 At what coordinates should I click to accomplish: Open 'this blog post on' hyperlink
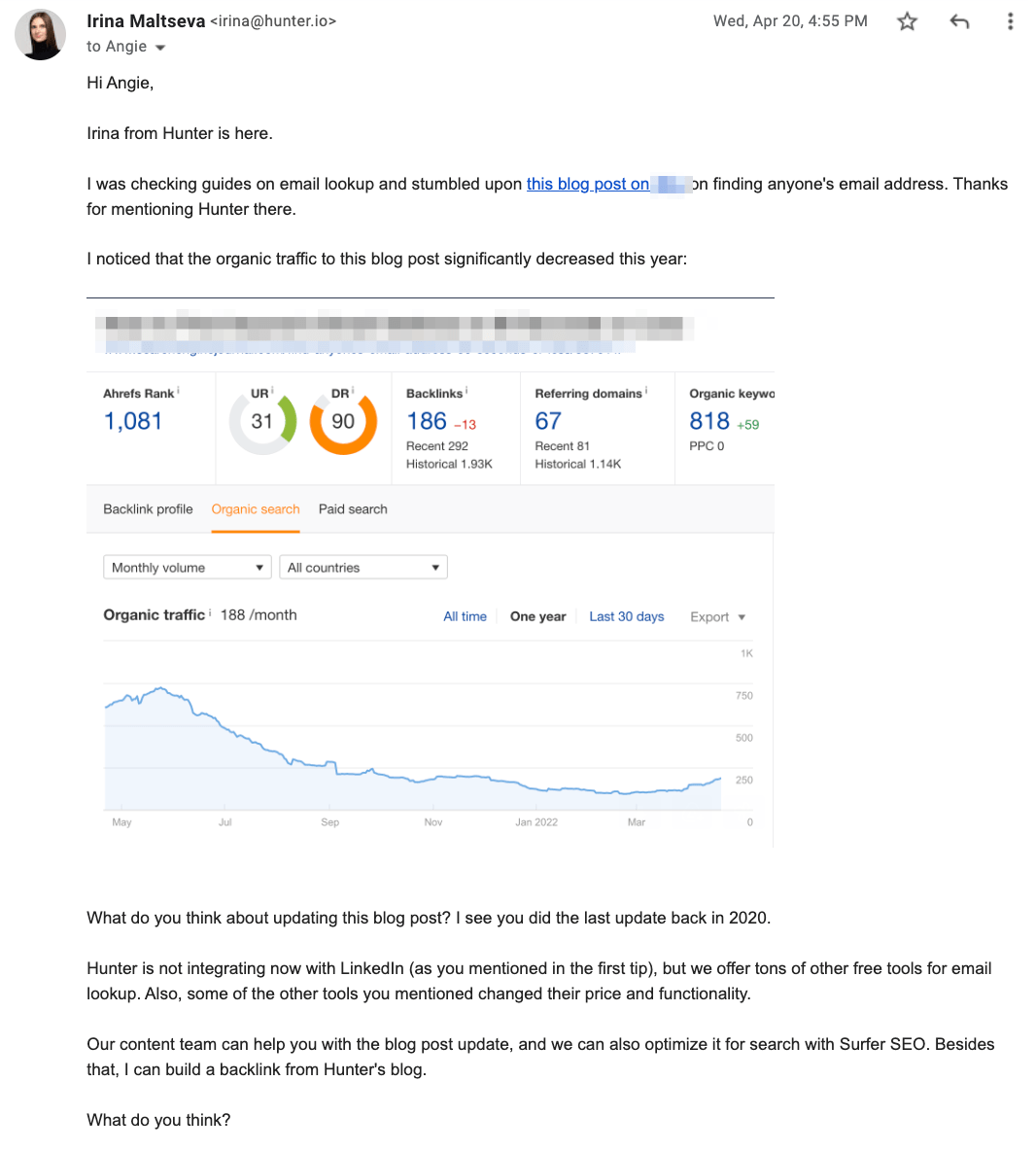[588, 183]
